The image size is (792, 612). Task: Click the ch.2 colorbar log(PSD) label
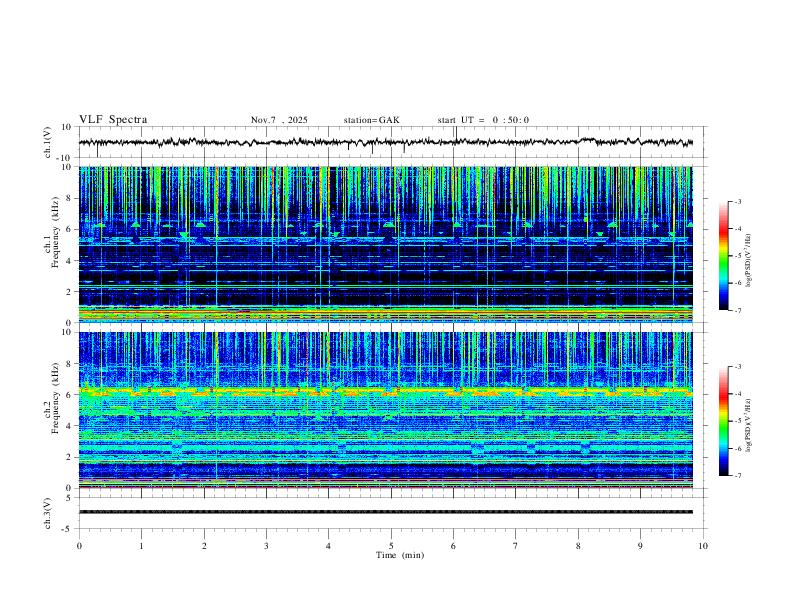(748, 426)
